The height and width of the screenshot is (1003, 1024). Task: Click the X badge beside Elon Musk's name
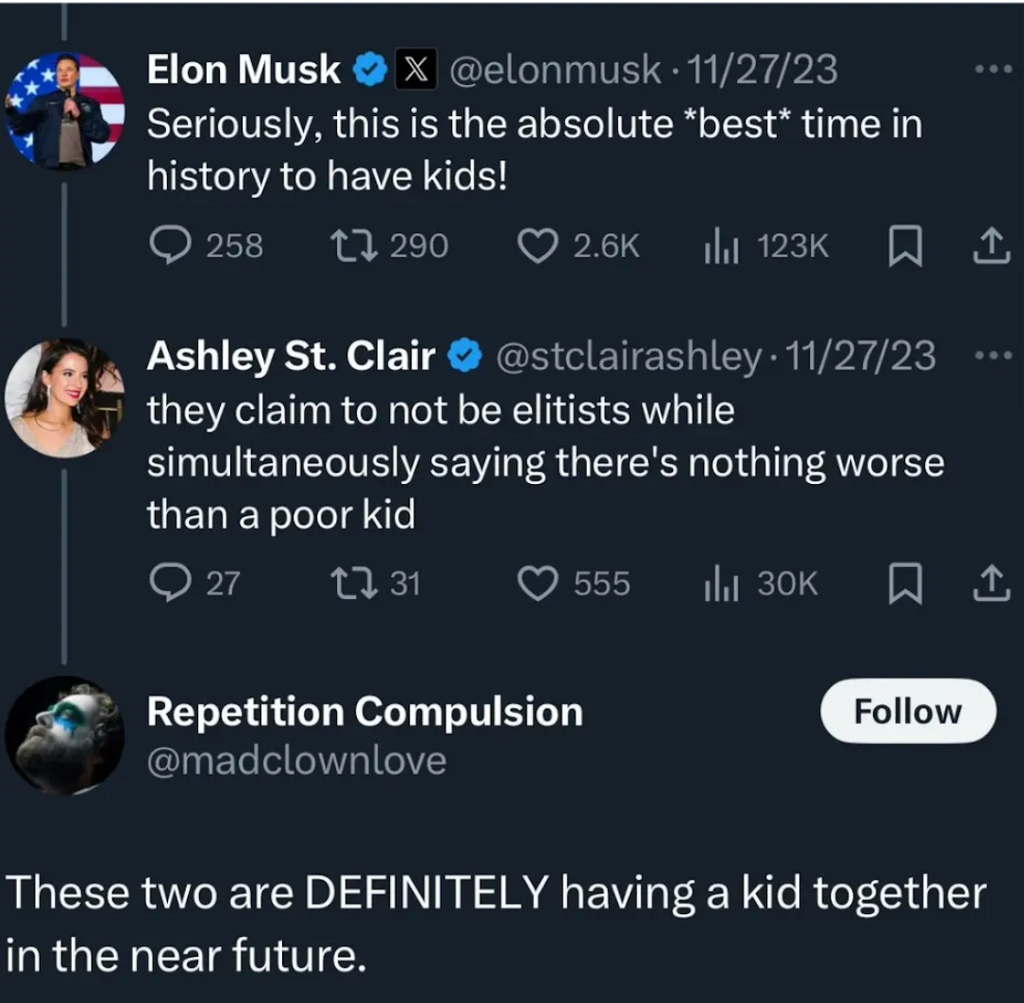(x=414, y=69)
